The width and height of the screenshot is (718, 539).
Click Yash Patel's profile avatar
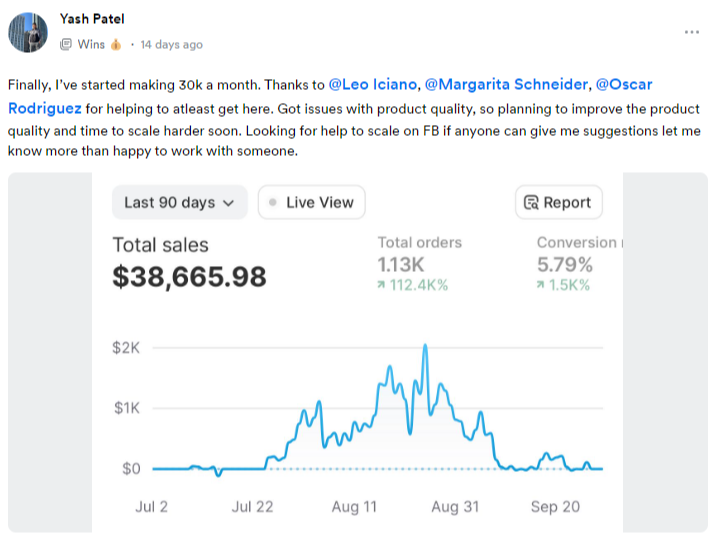[28, 33]
